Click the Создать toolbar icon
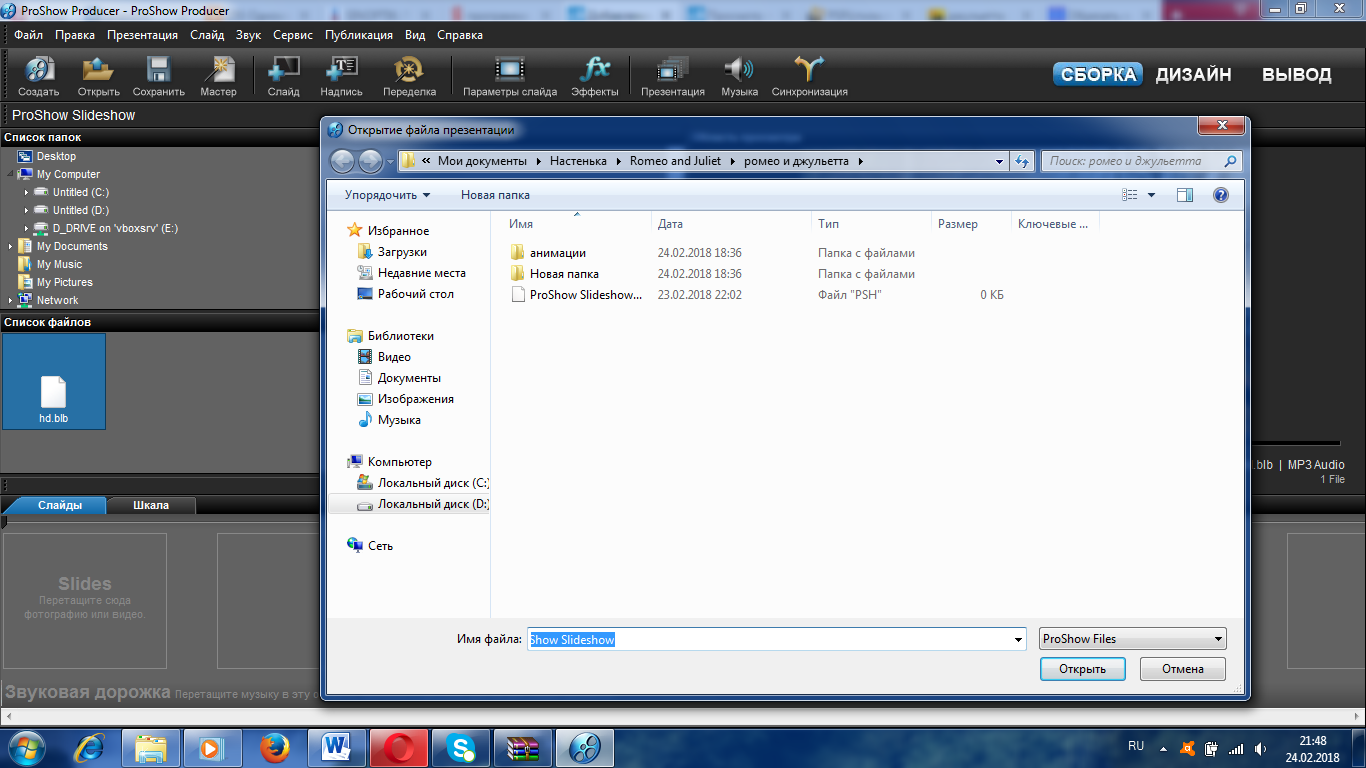Viewport: 1366px width, 768px height. 39,70
